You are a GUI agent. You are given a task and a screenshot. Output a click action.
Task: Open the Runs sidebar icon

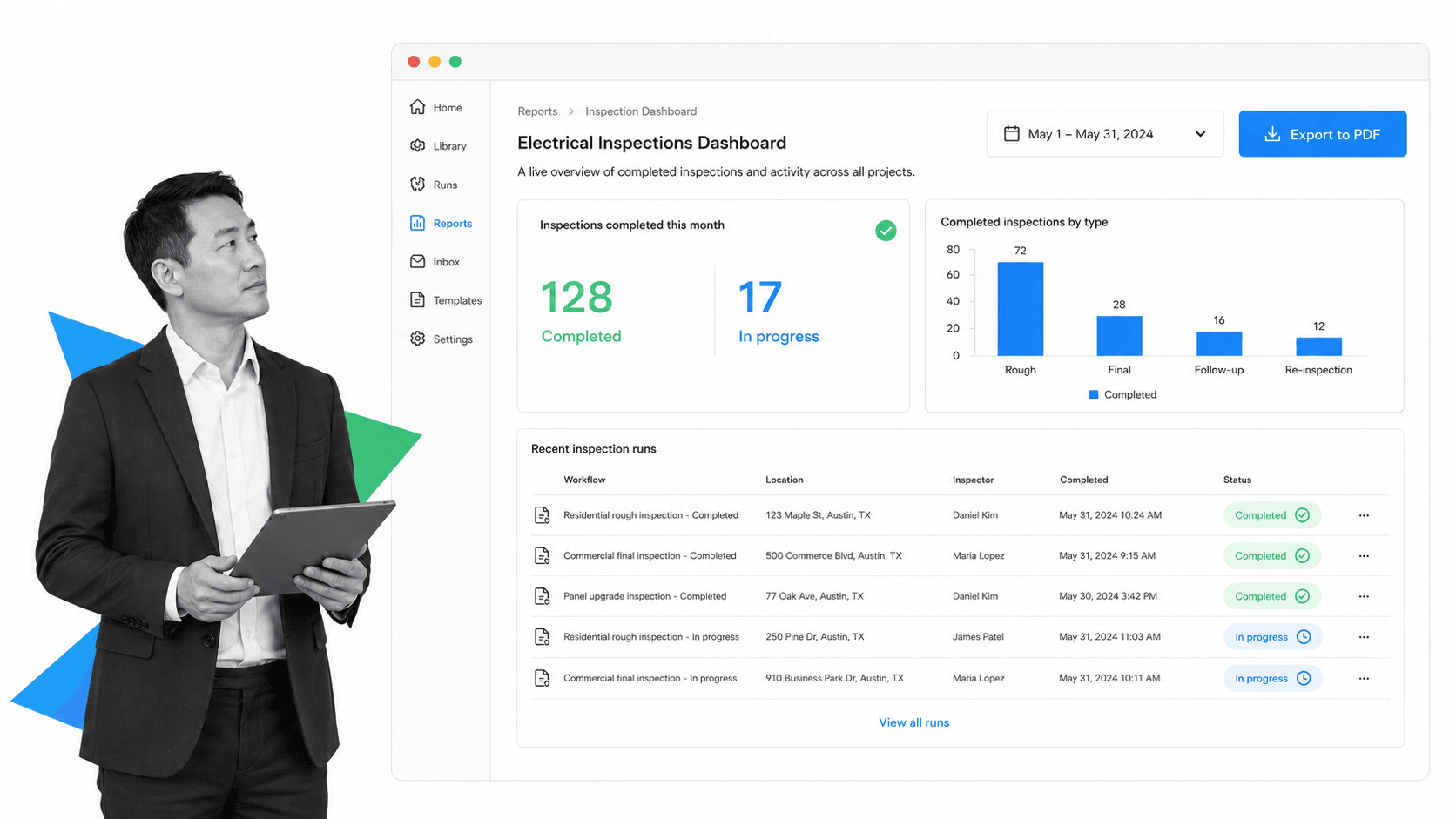pyautogui.click(x=418, y=185)
